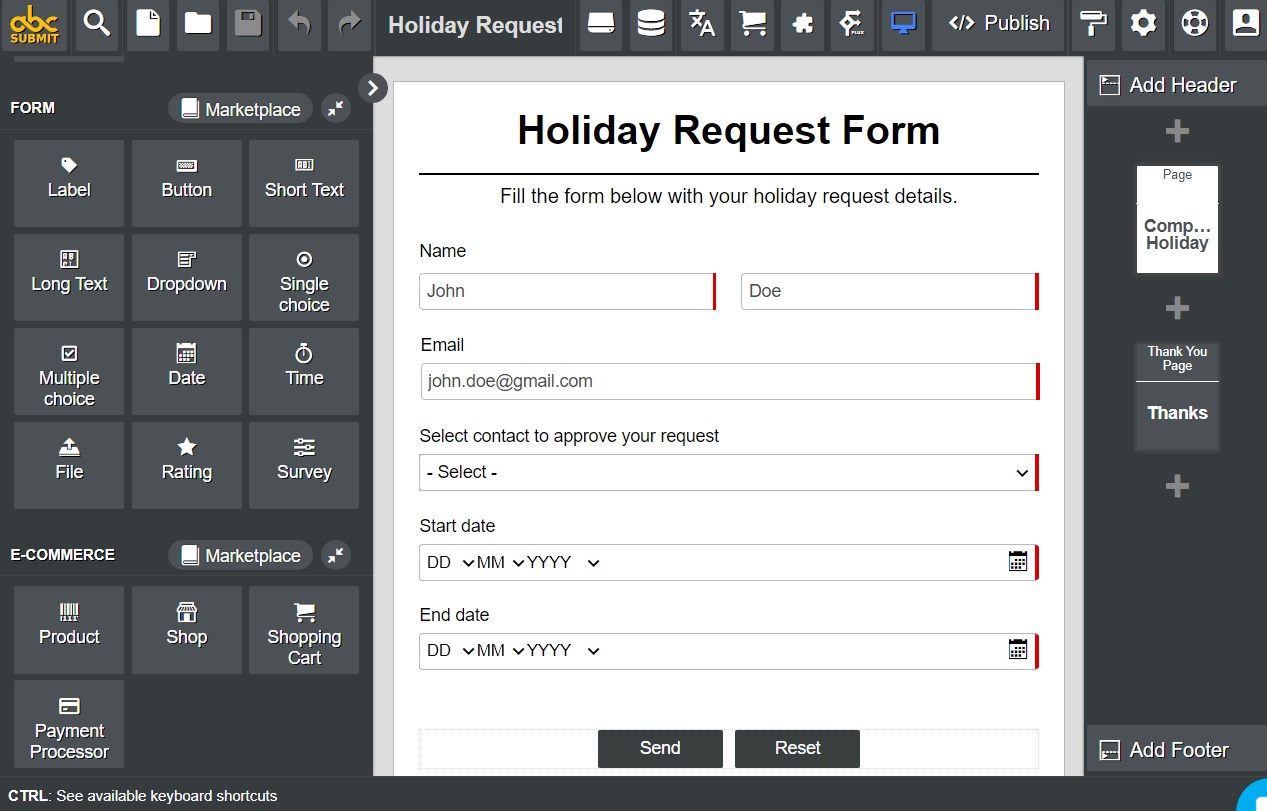Screen dimensions: 1267x811
Task: Click the Reset button
Action: (797, 748)
